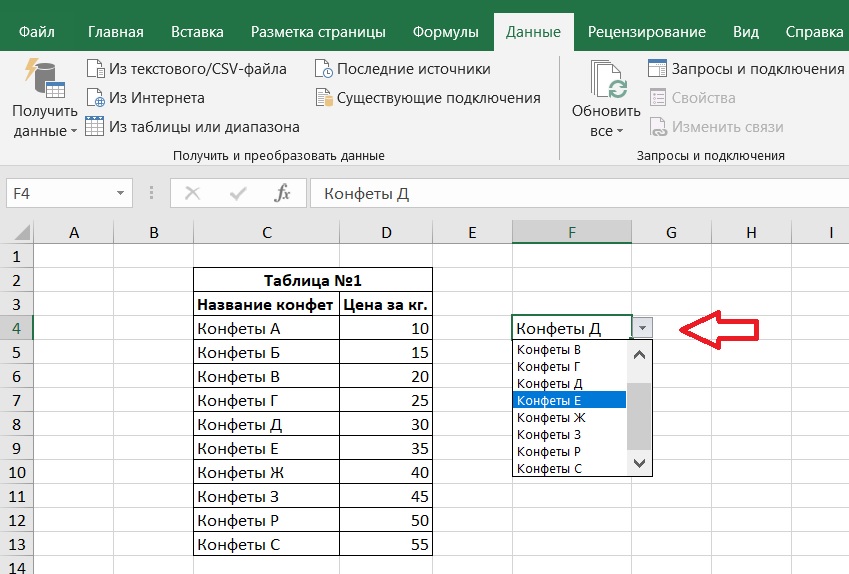
Task: Click the greyed Свойства command
Action: click(693, 98)
